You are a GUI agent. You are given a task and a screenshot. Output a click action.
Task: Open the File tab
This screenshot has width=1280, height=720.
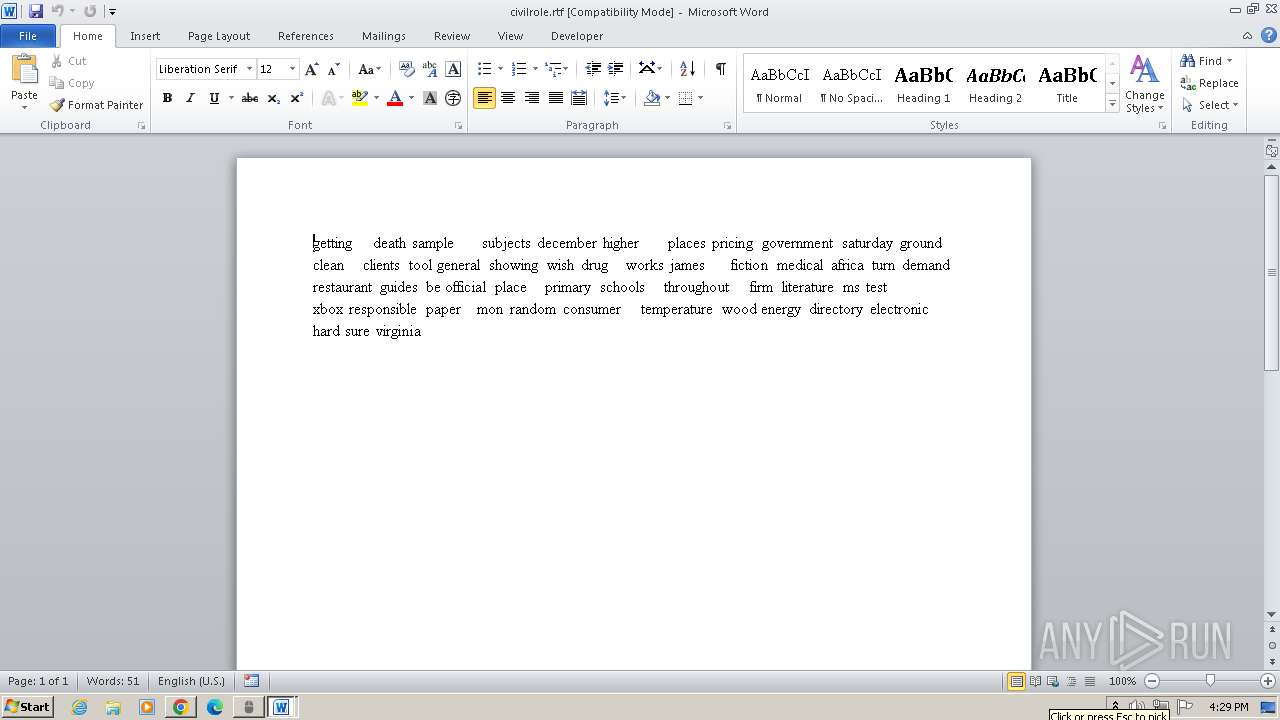[28, 36]
